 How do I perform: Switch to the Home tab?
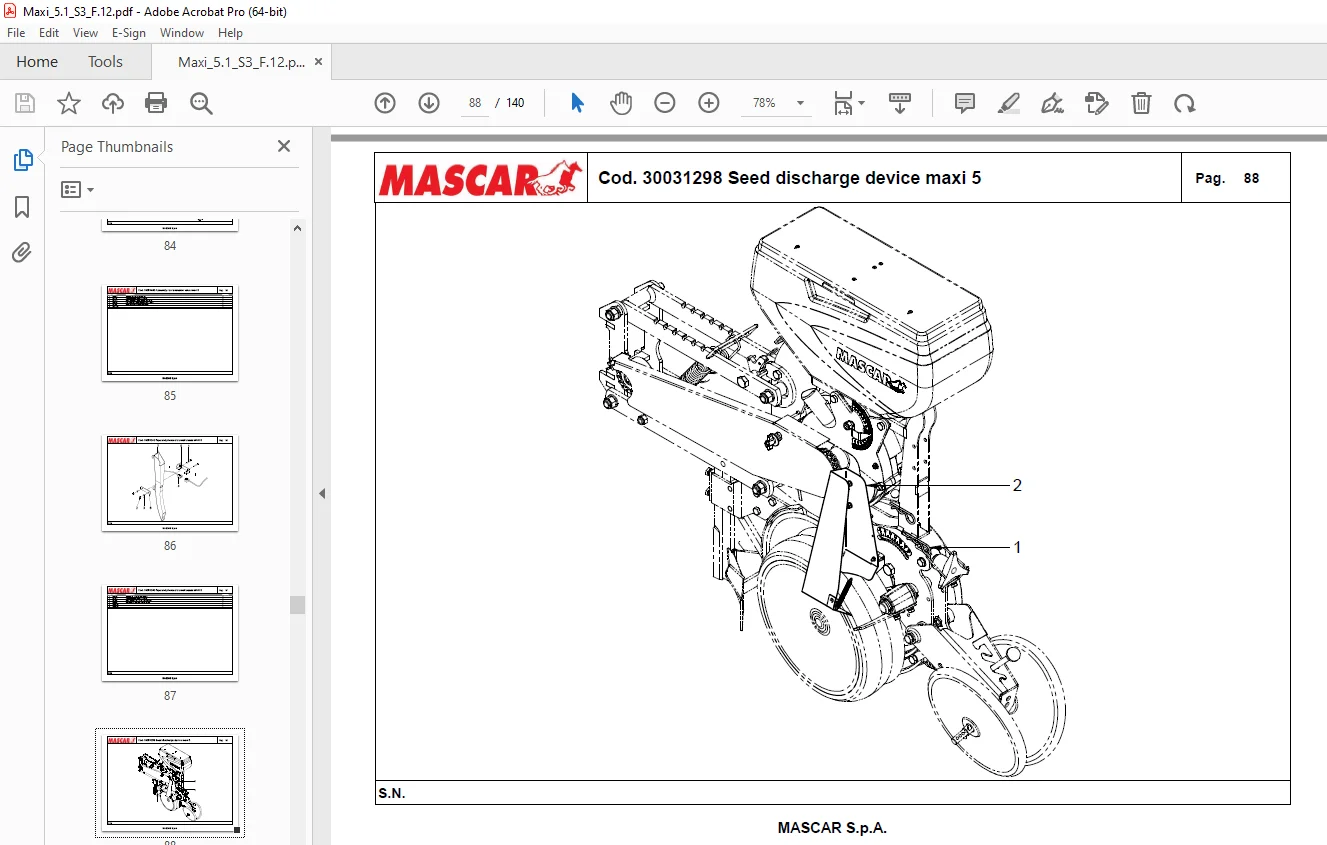tap(37, 62)
